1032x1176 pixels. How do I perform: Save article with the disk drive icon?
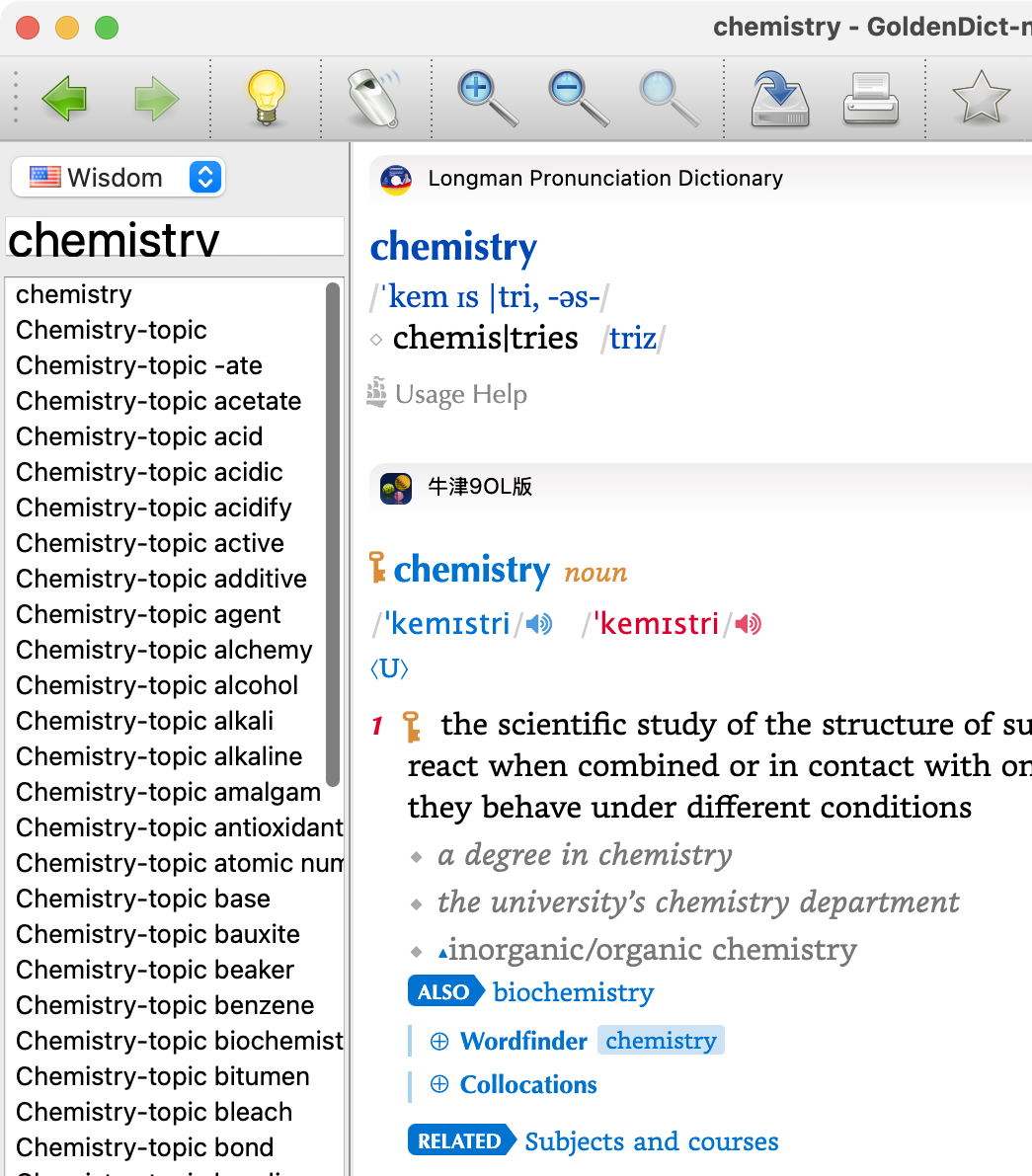coord(780,99)
